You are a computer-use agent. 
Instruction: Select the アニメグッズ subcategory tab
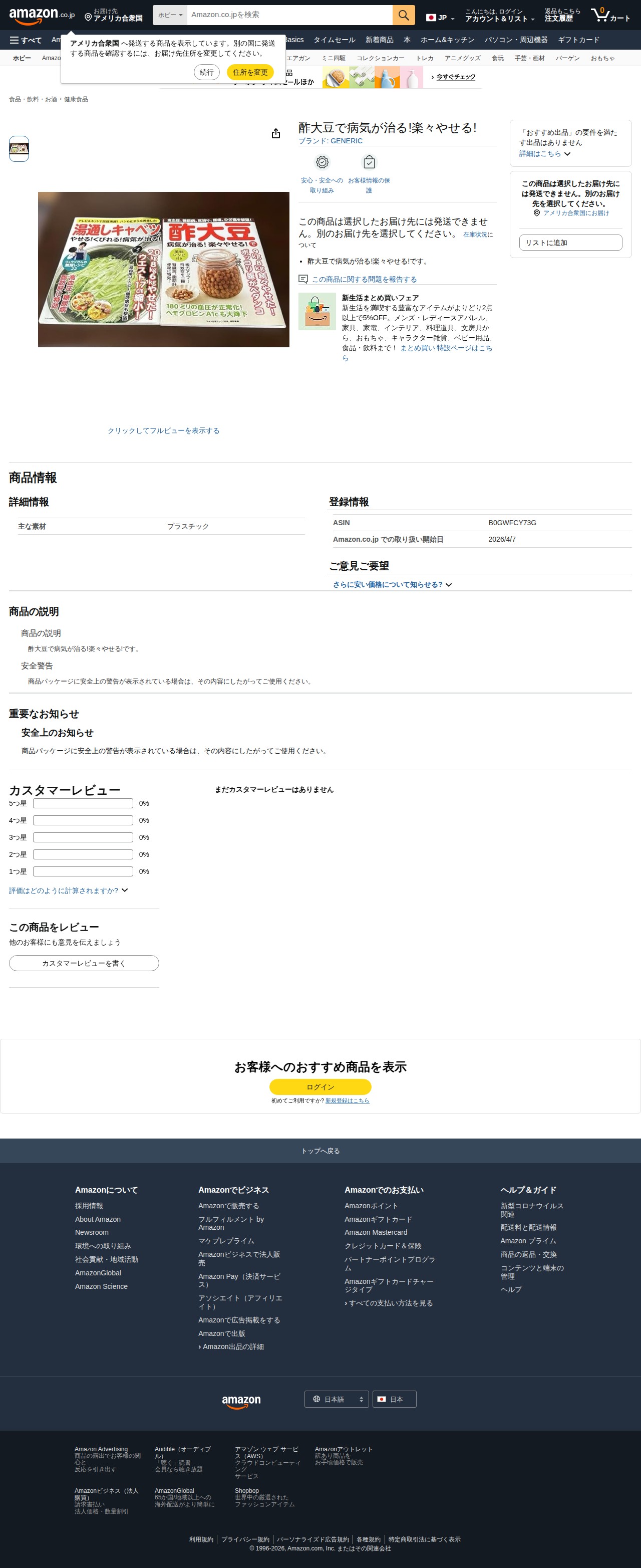(x=462, y=59)
